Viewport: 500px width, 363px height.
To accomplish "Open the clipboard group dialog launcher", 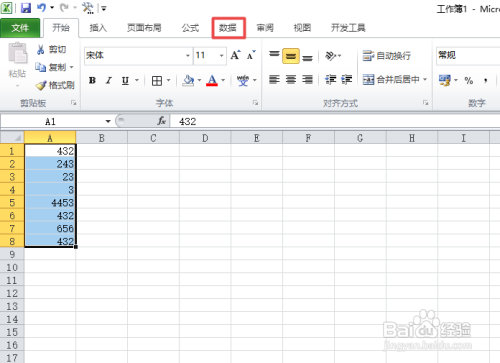I will [73, 103].
